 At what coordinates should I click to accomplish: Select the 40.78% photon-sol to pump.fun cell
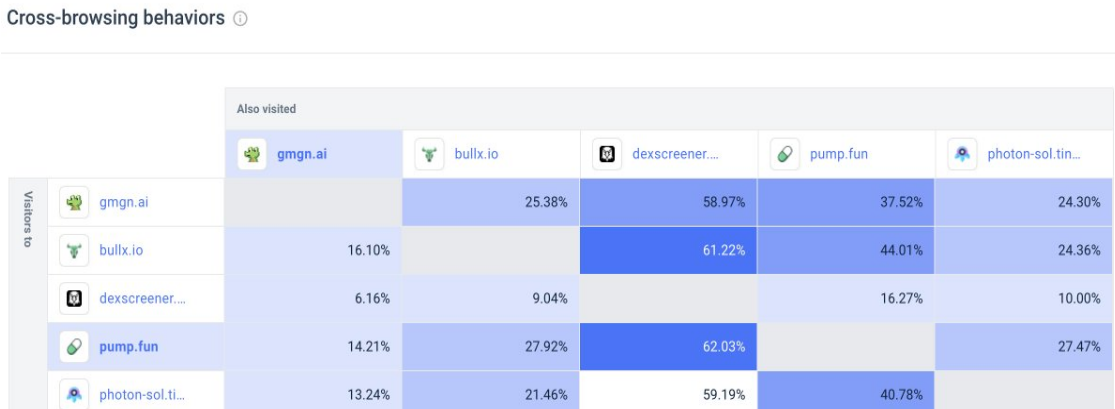[845, 394]
